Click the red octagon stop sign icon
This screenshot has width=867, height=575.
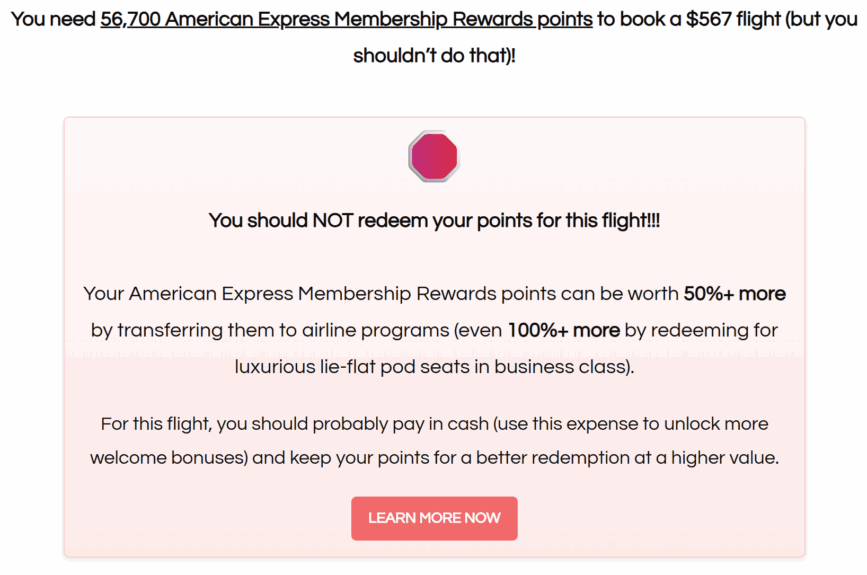434,156
